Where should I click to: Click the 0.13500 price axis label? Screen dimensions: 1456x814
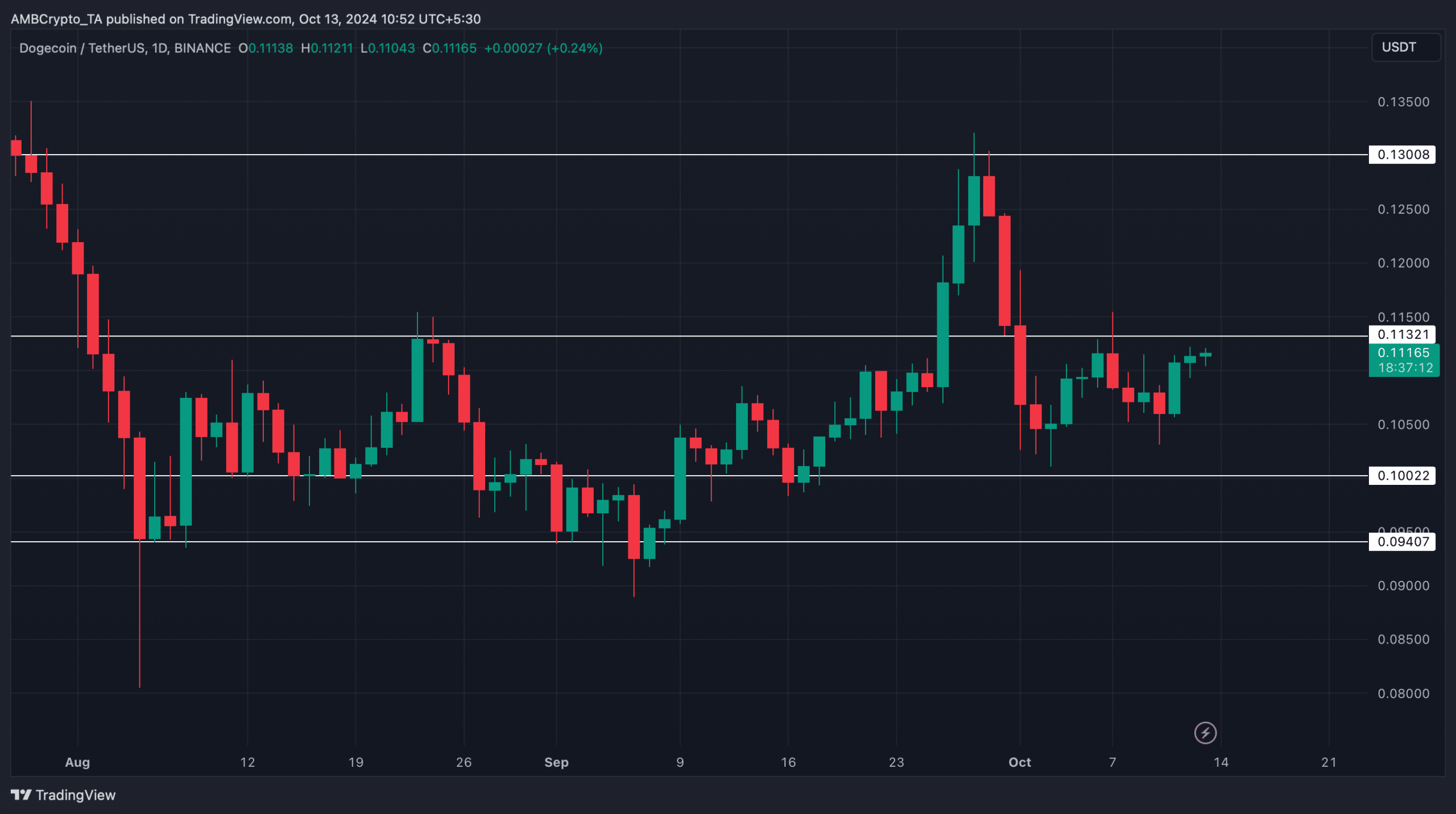click(1403, 102)
